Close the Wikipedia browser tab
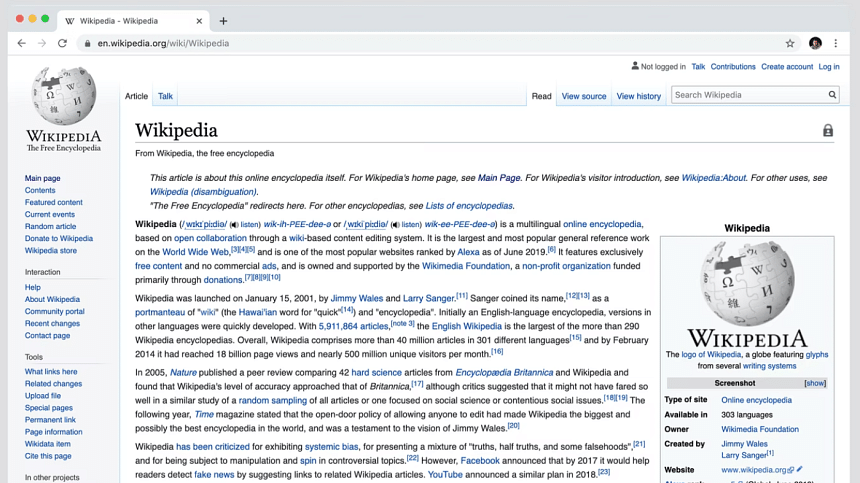The image size is (860, 483). [x=200, y=21]
